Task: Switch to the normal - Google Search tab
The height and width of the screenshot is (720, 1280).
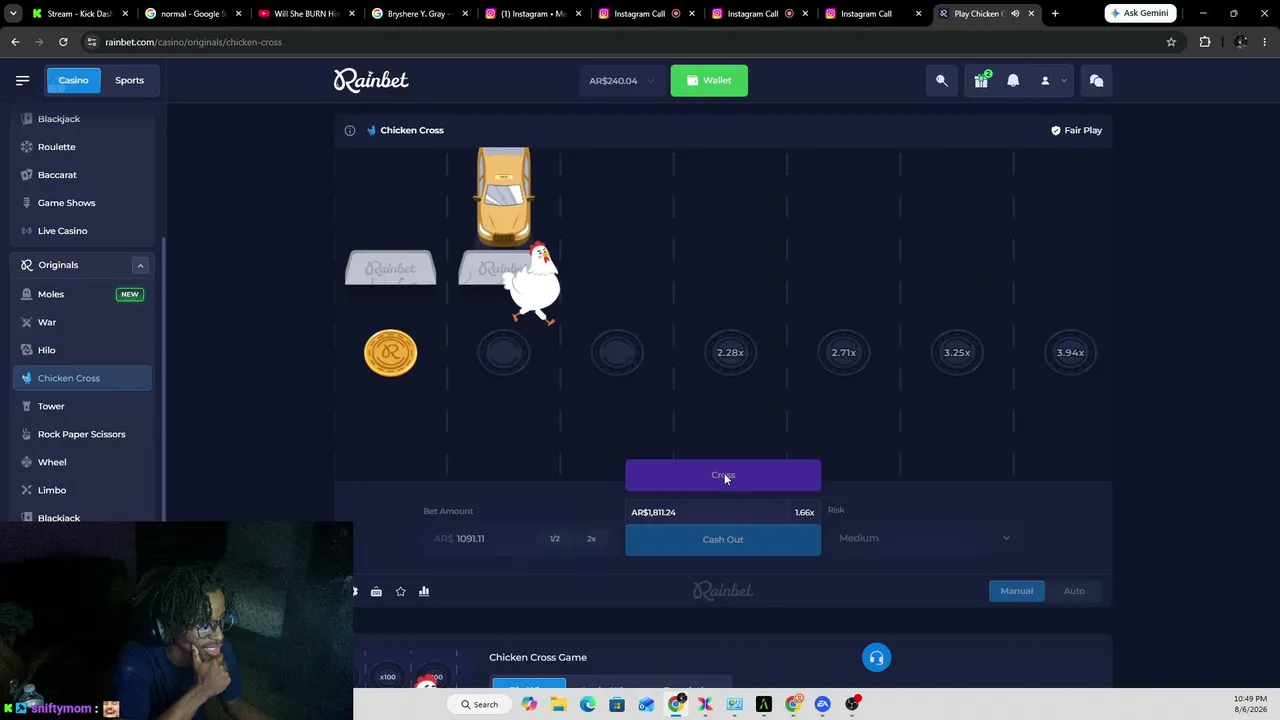Action: pos(194,13)
